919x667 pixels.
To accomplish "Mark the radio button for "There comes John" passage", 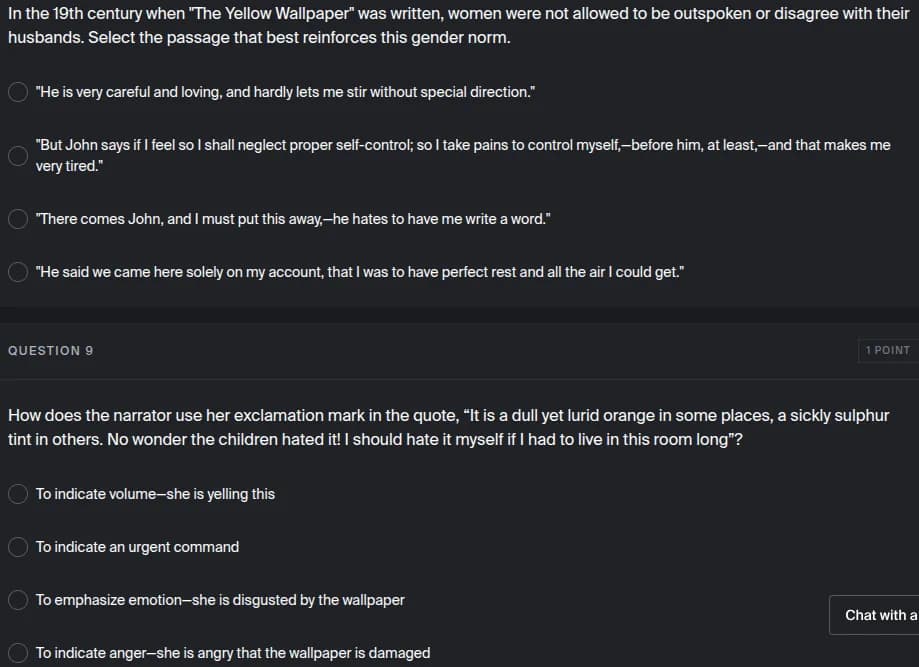I will tap(18, 219).
